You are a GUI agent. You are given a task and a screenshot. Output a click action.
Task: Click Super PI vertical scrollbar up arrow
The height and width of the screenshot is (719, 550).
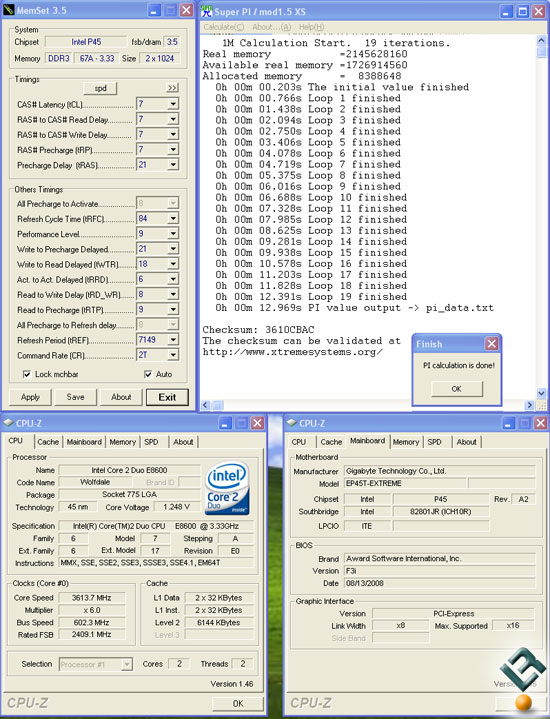tap(541, 40)
